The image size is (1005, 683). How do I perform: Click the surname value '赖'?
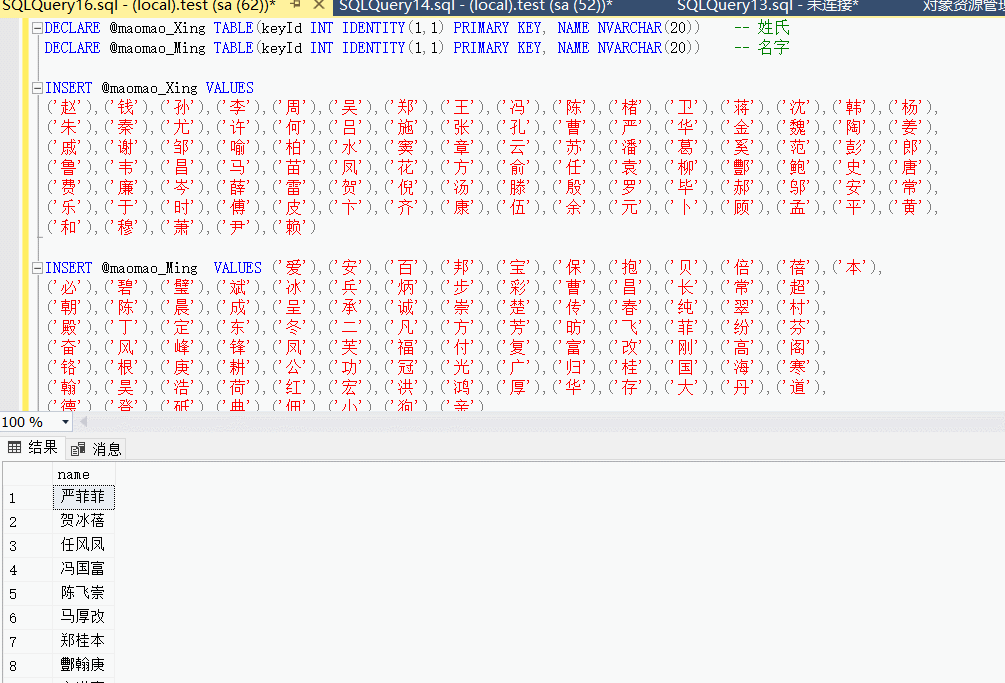[x=294, y=227]
